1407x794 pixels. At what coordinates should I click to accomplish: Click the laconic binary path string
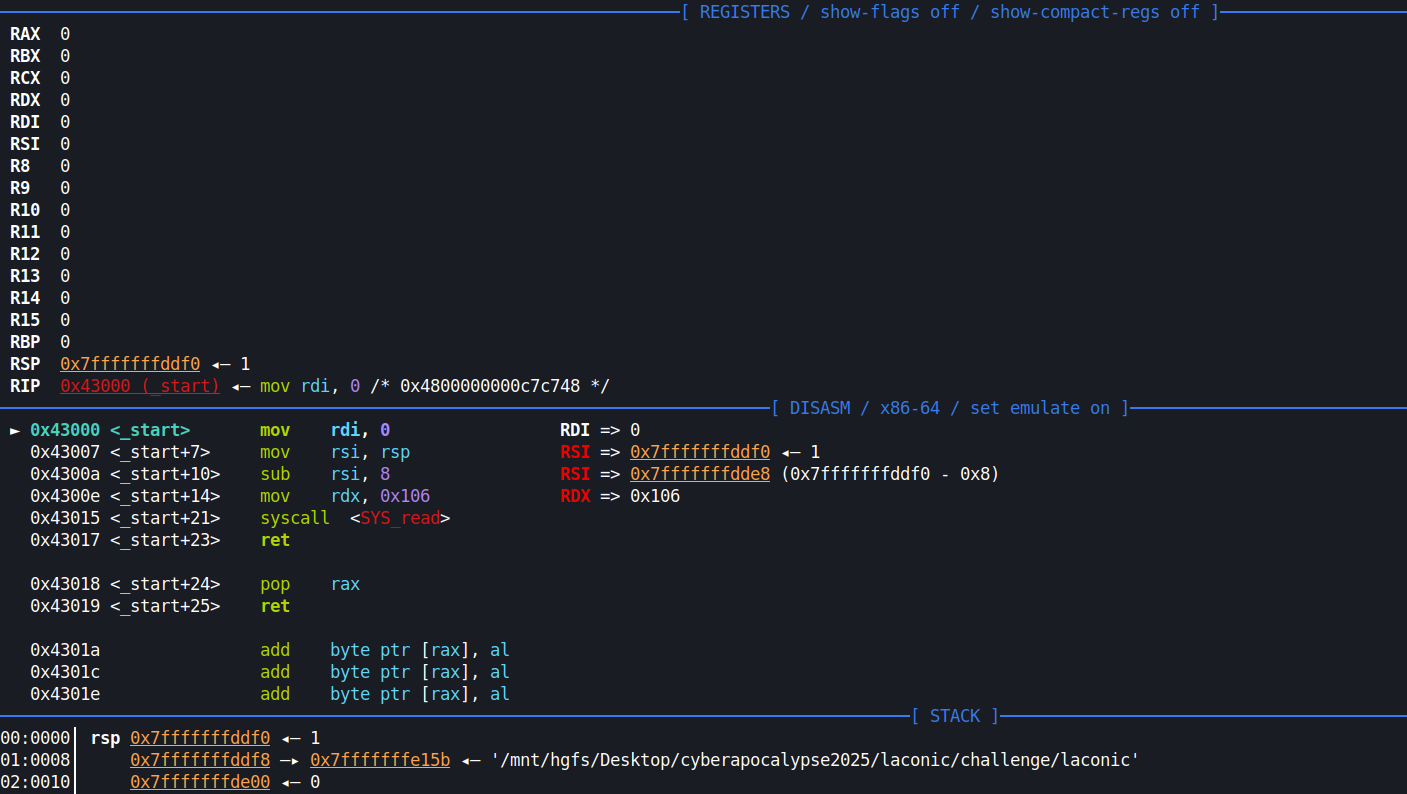tap(815, 760)
